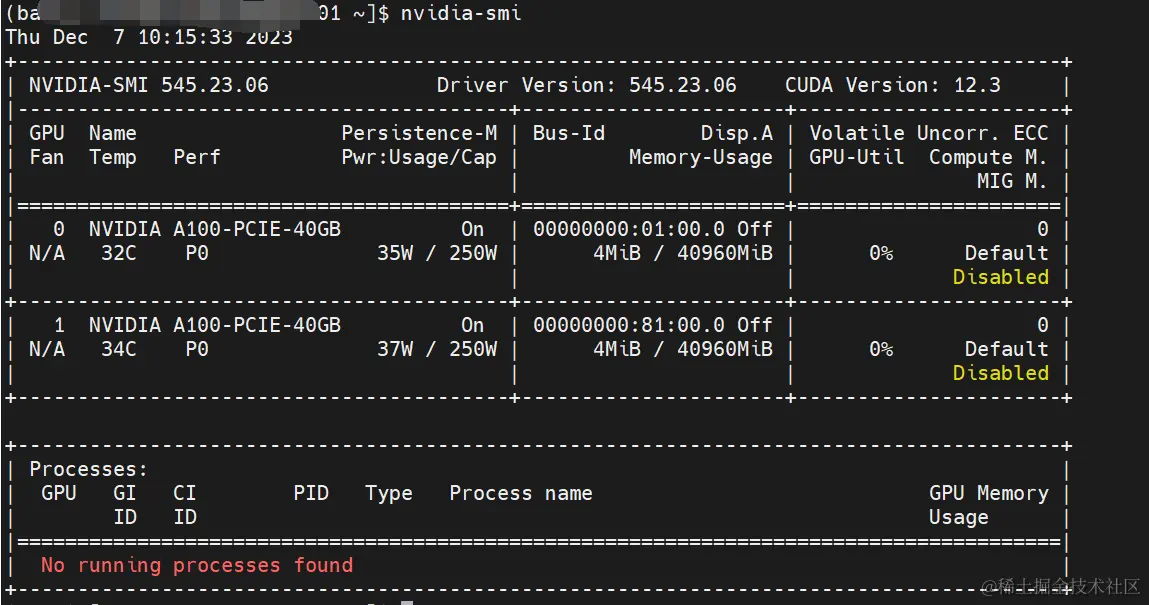Click the "CI ID" processes table header
Viewport: 1149px width, 605px height.
(185, 505)
